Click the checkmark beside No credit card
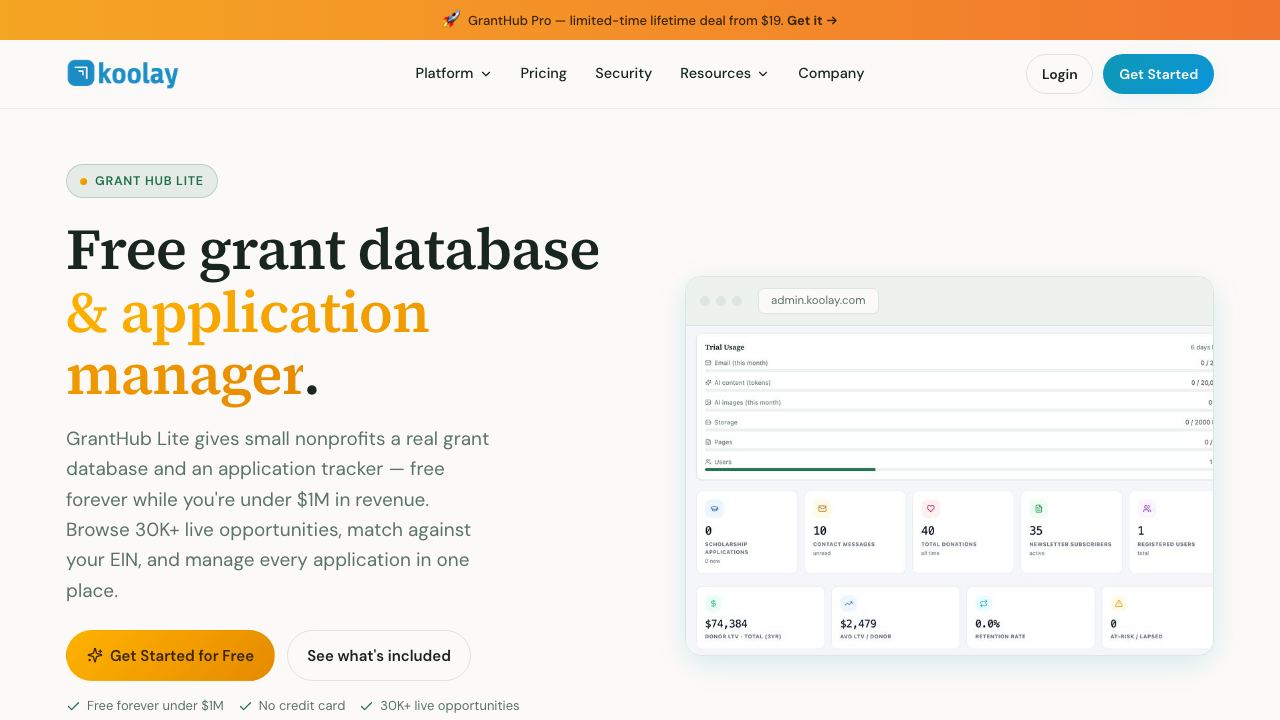The image size is (1280, 720). pyautogui.click(x=245, y=706)
